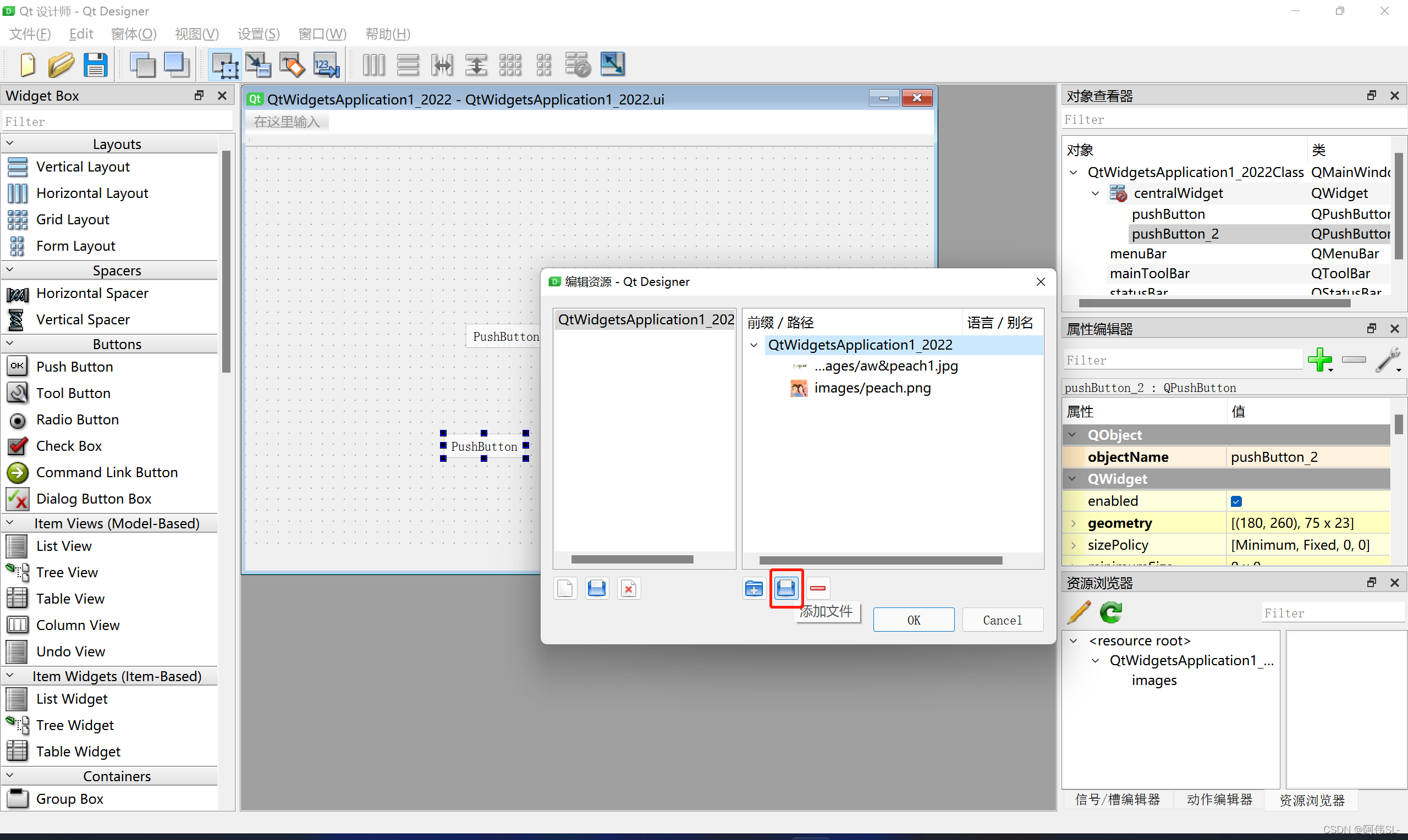Click the add files button icon
Screen dimensions: 1408x840
pos(787,588)
